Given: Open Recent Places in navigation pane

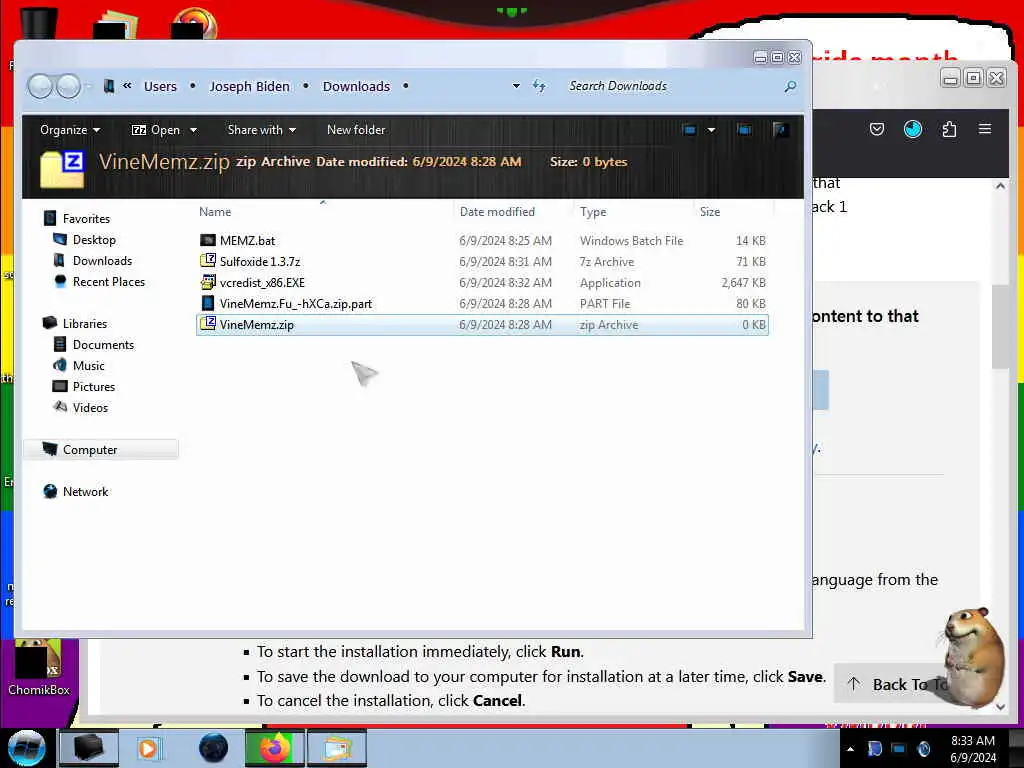Looking at the screenshot, I should click(x=109, y=281).
